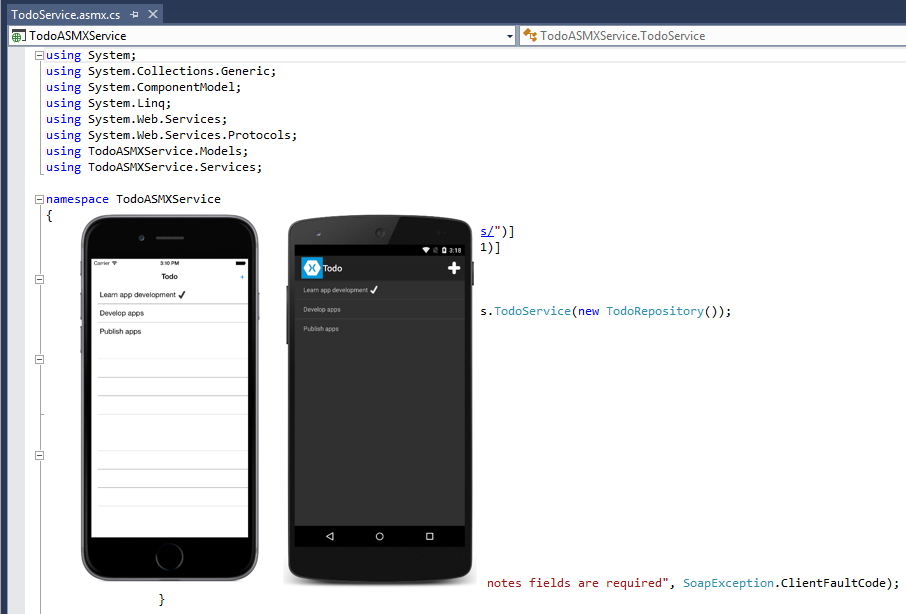Tap the Android back triangle navigation button

coord(329,536)
